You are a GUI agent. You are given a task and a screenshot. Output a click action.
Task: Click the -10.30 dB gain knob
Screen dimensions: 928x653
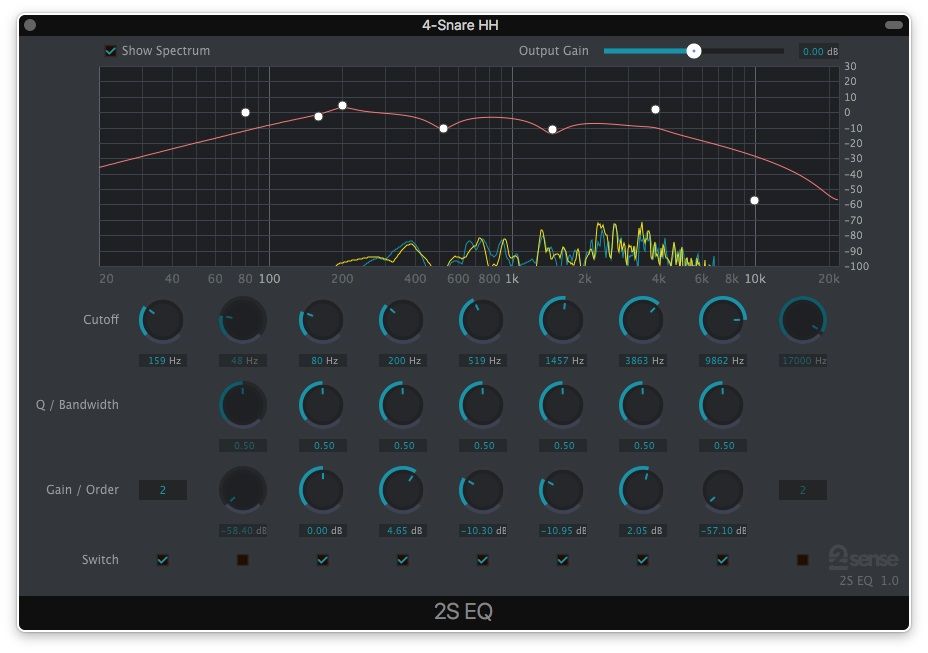point(481,490)
